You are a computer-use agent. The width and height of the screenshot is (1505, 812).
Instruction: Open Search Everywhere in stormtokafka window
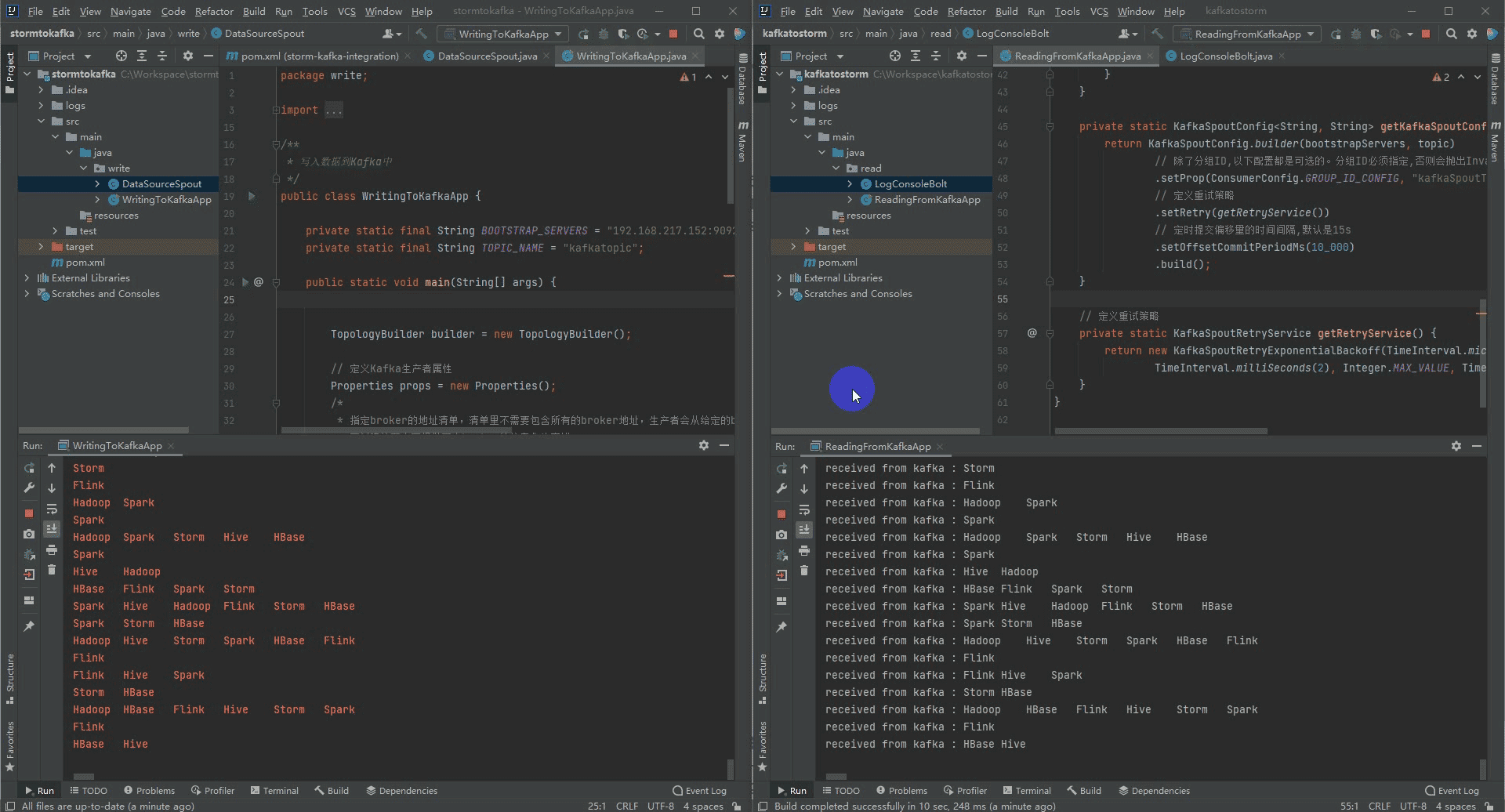coord(698,34)
